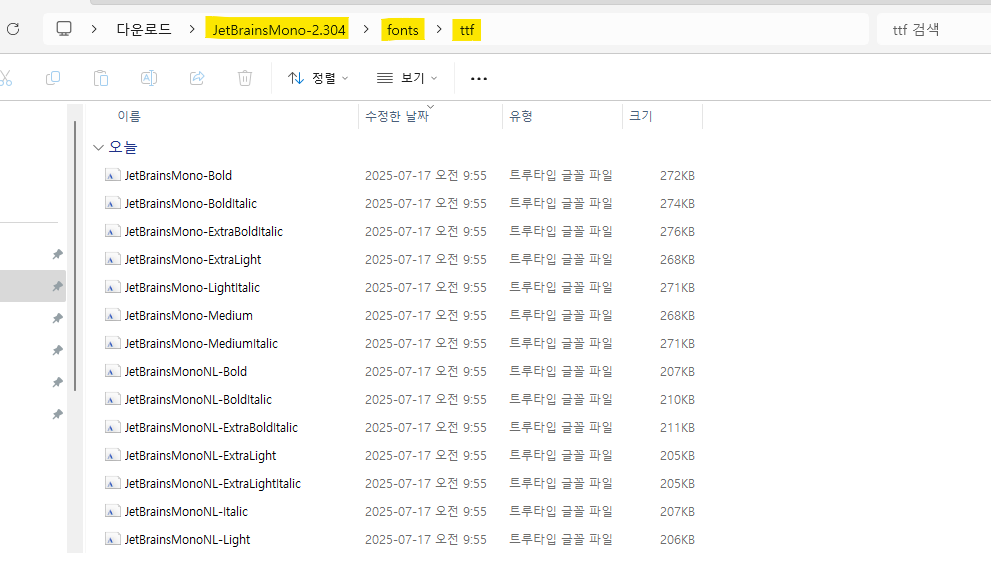Click the ttf 검색 search box
The height and width of the screenshot is (571, 991).
[934, 29]
